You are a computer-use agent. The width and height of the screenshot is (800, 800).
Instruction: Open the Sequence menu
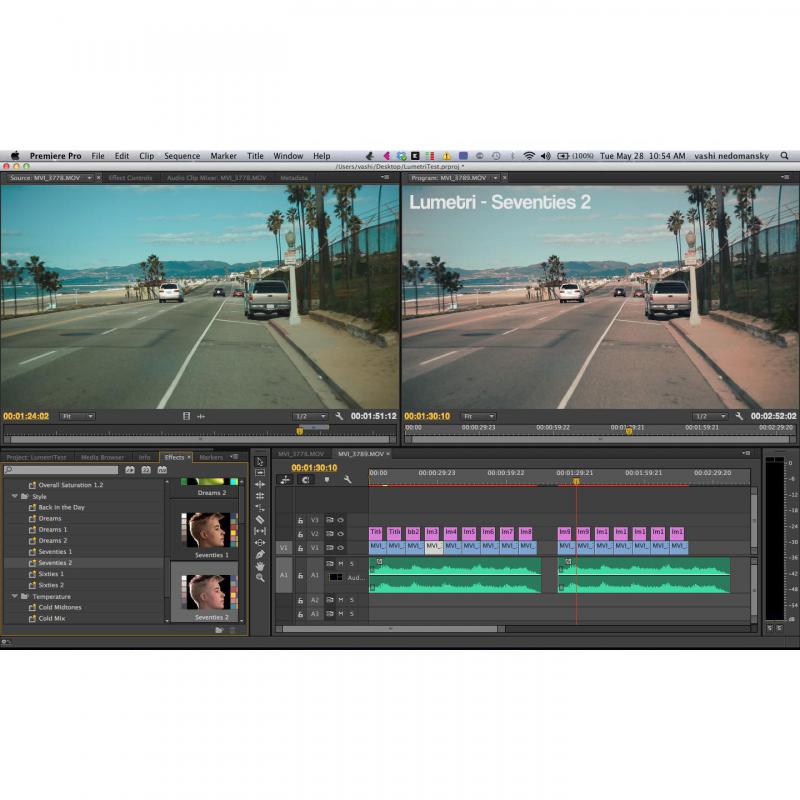pos(182,156)
